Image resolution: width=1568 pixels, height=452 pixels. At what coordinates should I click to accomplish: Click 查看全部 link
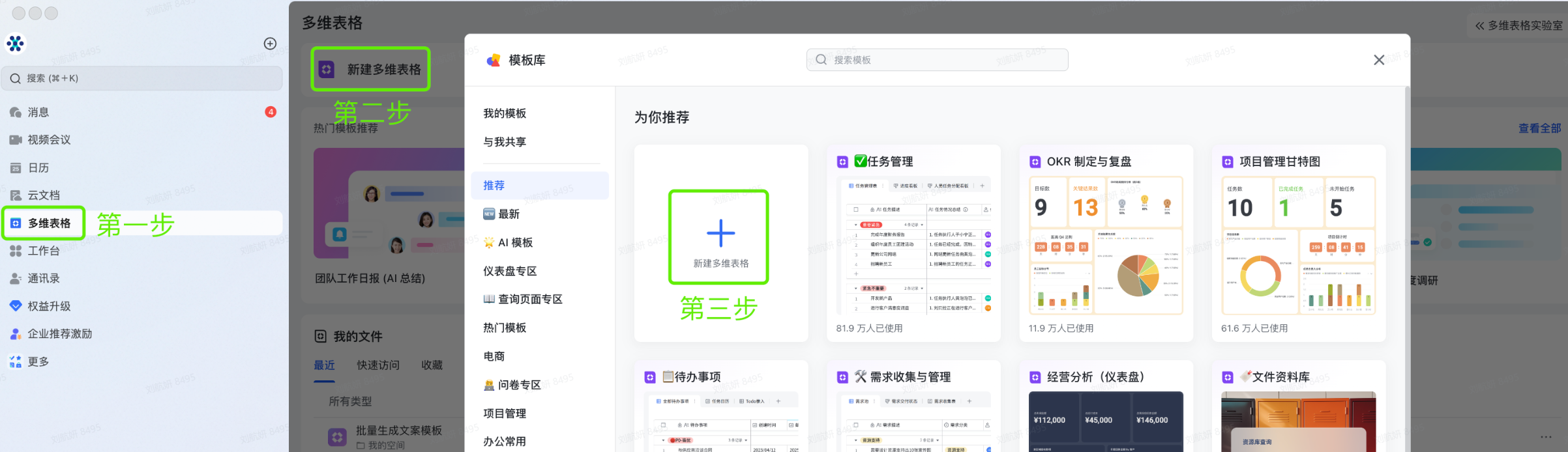[1539, 128]
